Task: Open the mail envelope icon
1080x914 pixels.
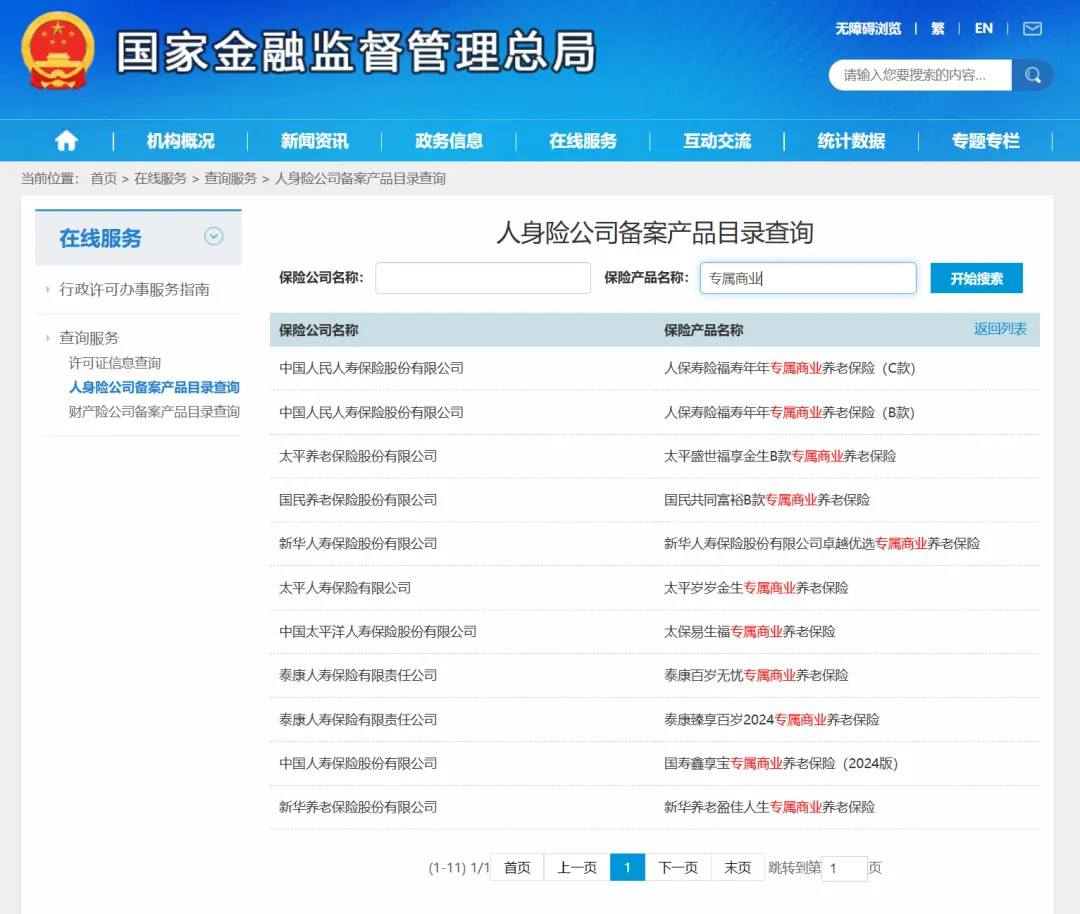Action: tap(1032, 29)
